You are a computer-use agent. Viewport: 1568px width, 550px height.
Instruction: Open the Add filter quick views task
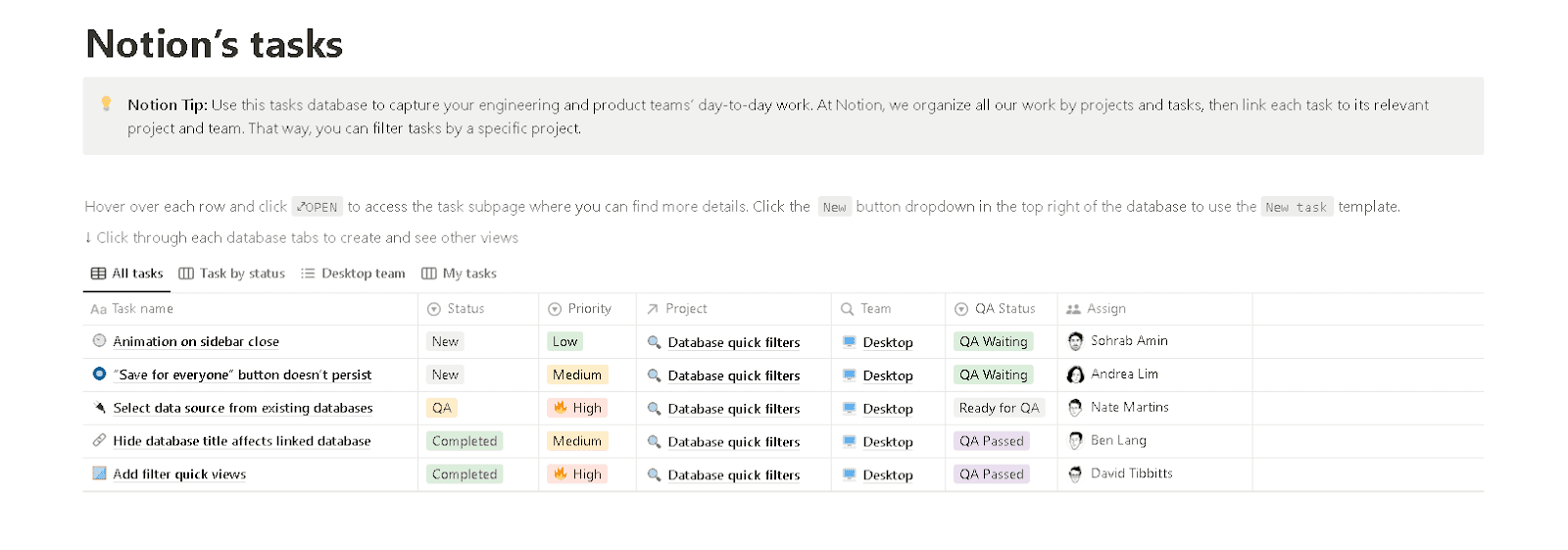[x=179, y=475]
